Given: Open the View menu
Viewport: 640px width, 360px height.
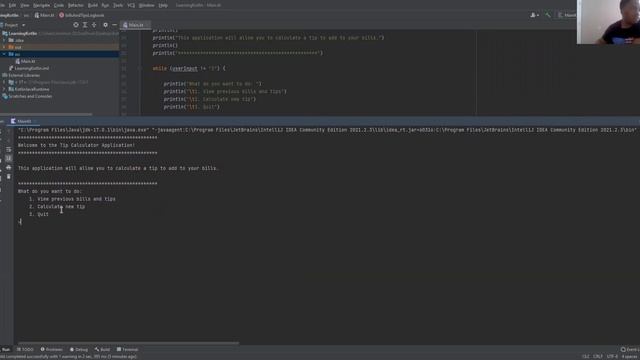Looking at the screenshot, I should 25,5.
